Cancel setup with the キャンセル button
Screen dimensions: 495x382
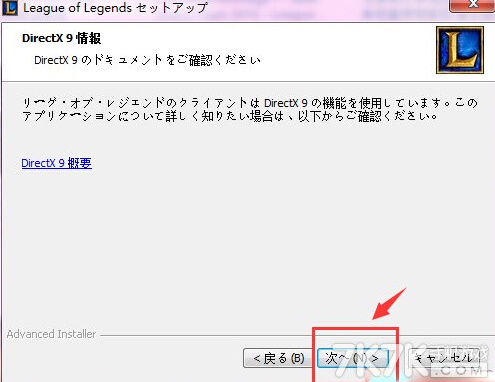[444, 358]
